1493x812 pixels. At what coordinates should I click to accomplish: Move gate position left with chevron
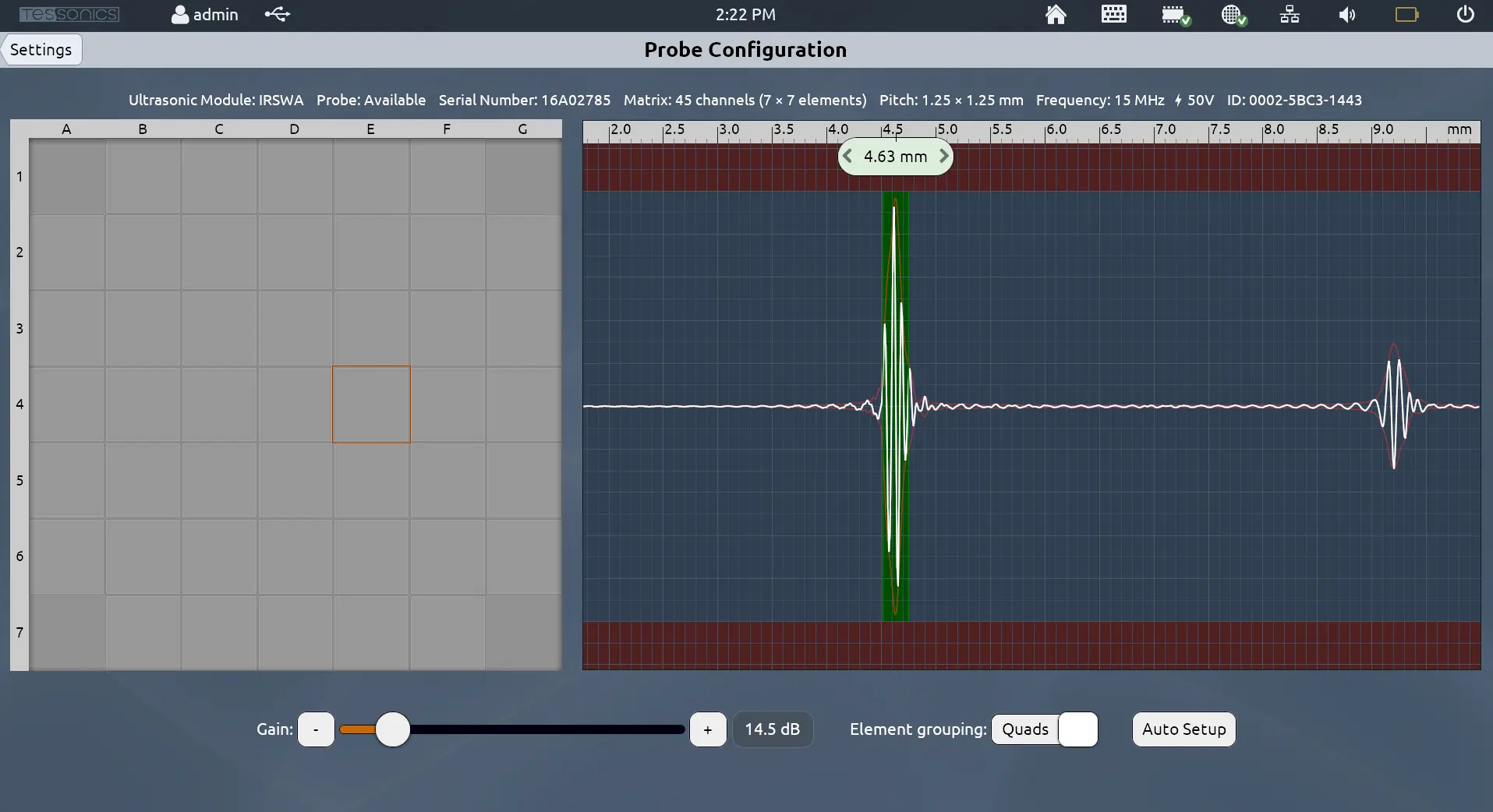coord(847,156)
